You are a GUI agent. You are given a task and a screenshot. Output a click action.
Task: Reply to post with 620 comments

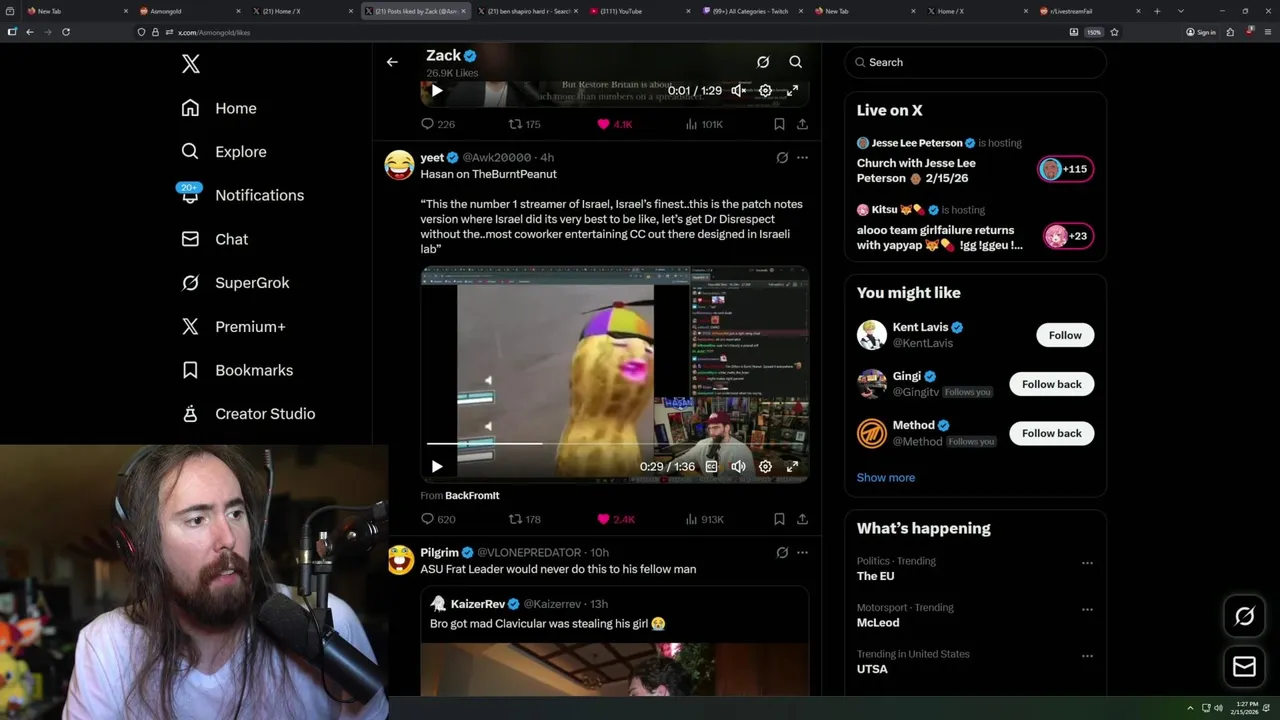coord(438,519)
